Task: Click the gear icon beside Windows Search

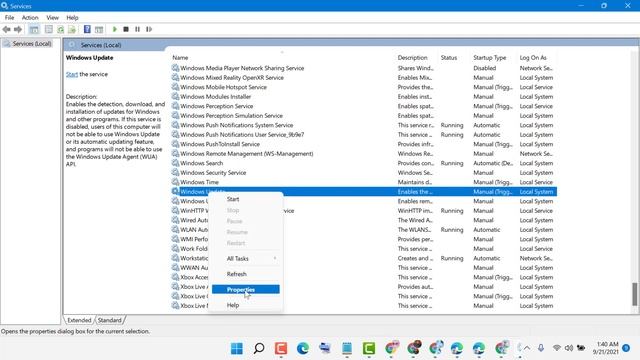Action: pyautogui.click(x=176, y=163)
